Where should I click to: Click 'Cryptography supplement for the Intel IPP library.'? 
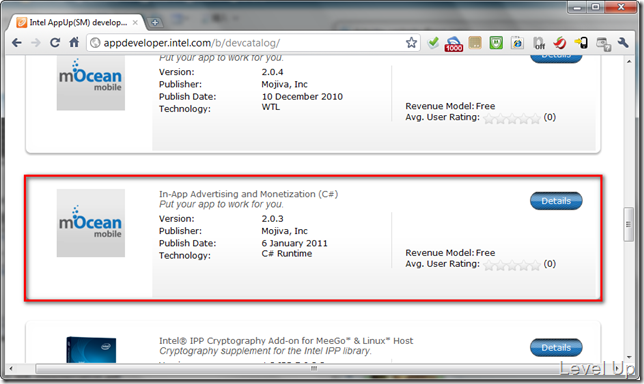point(265,351)
